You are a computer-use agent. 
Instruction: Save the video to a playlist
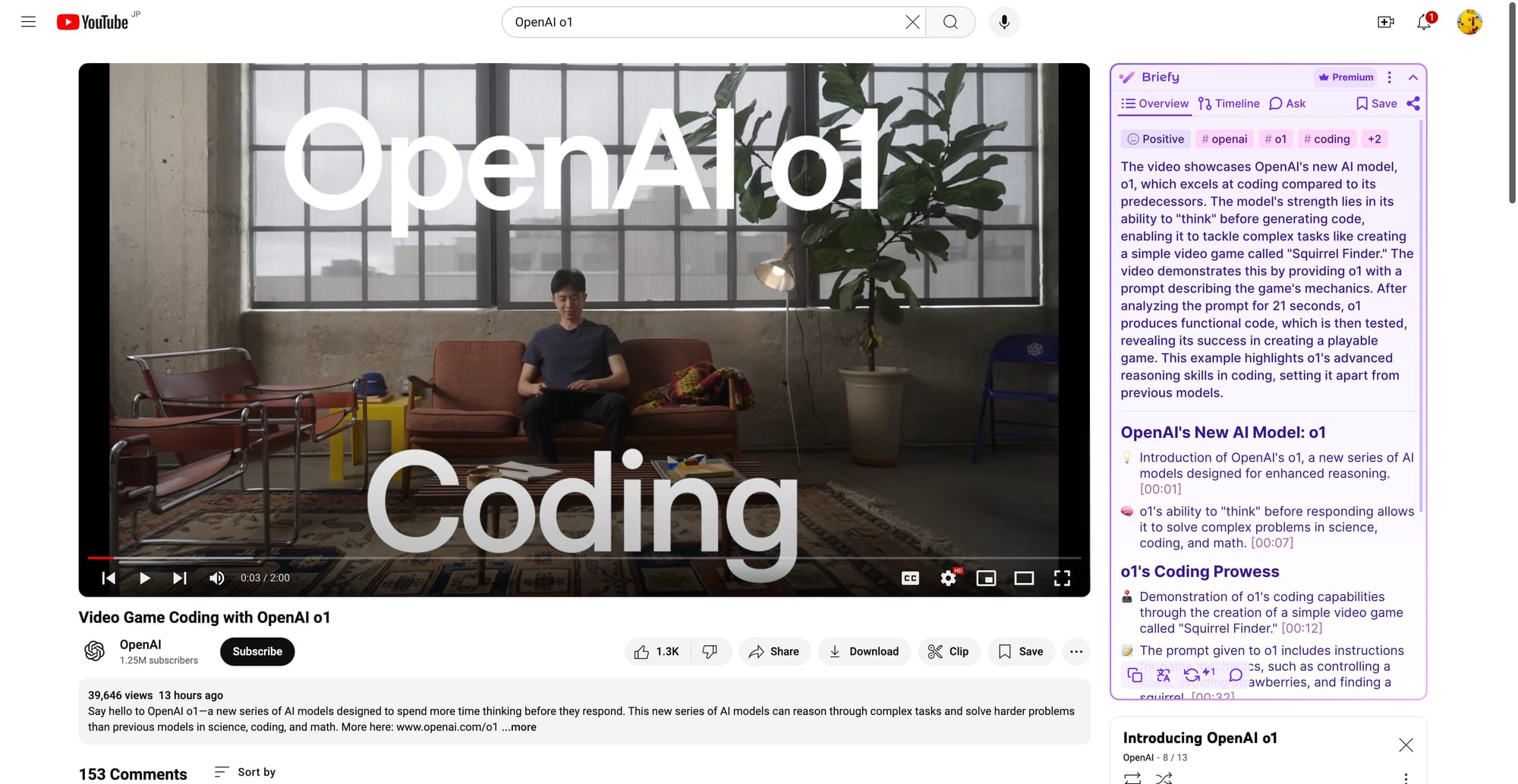1021,651
